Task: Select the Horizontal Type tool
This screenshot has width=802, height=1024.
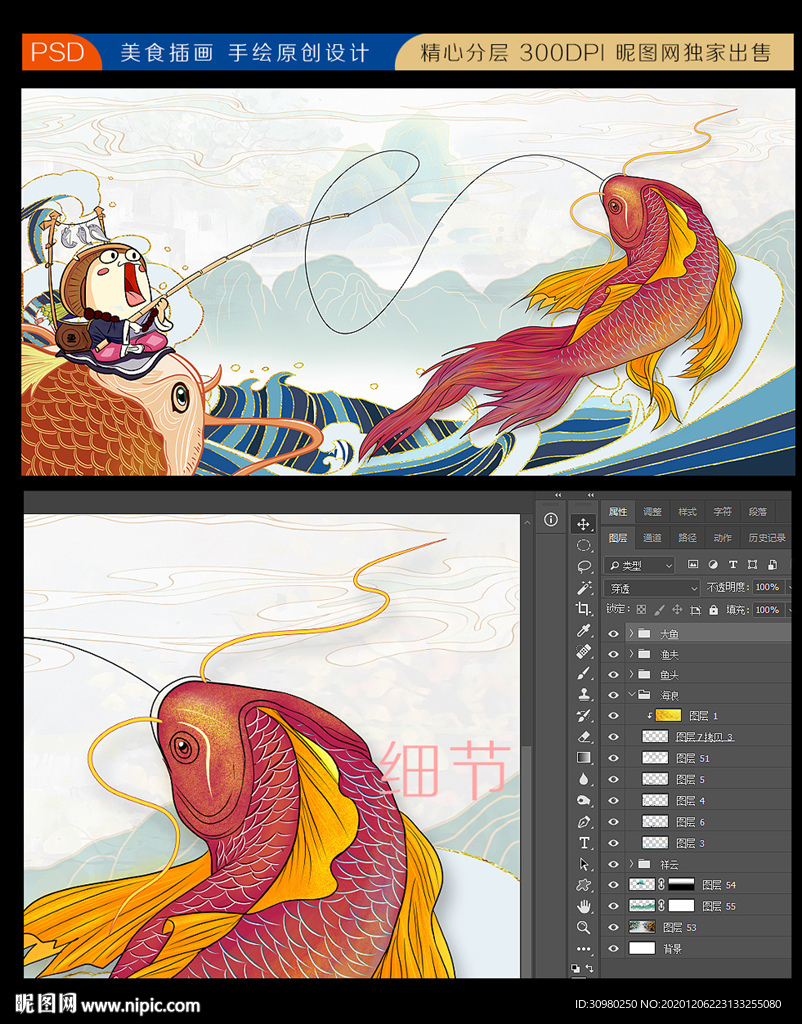Action: coord(584,843)
